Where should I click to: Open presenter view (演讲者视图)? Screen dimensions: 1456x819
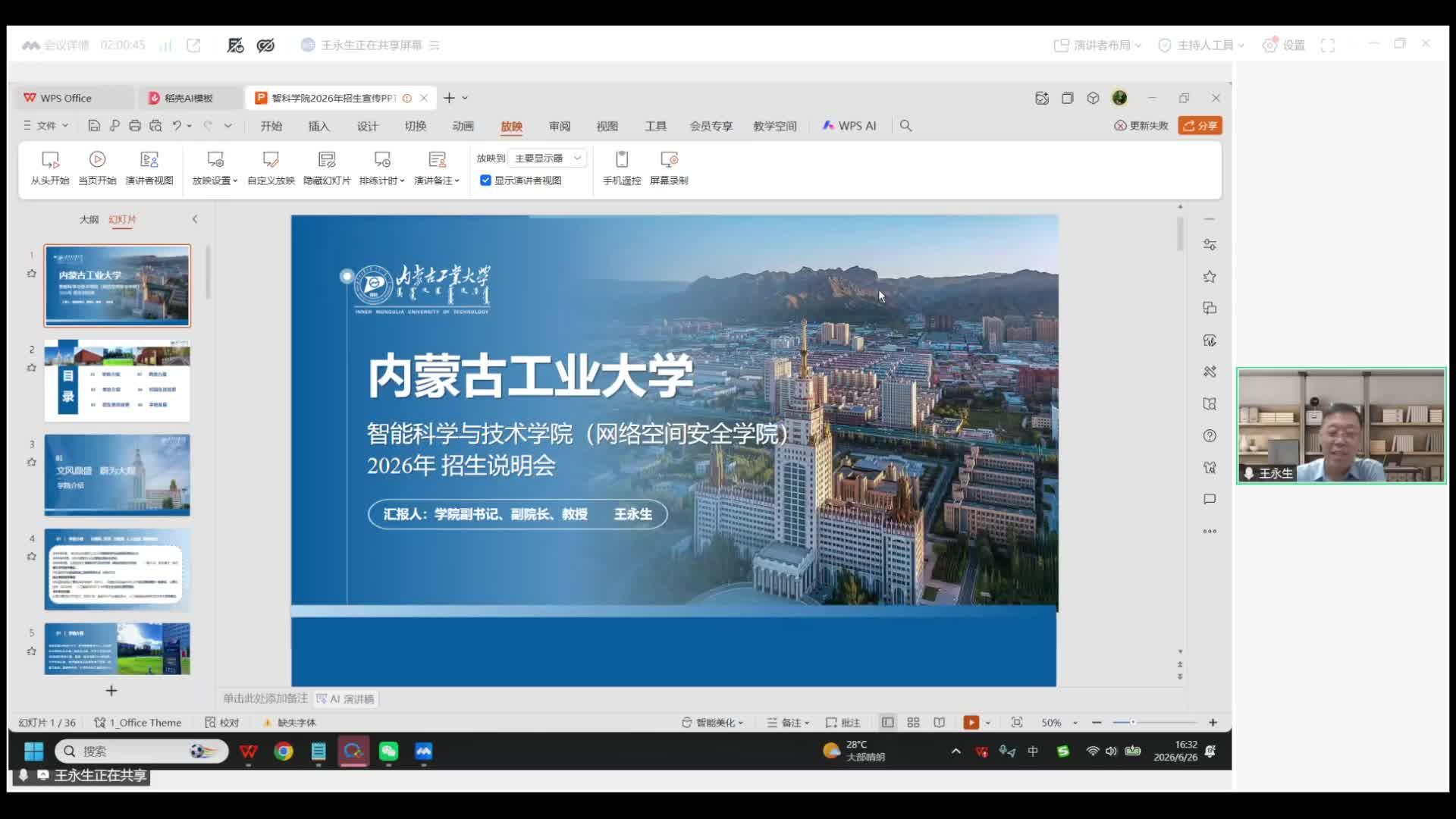[x=149, y=168]
